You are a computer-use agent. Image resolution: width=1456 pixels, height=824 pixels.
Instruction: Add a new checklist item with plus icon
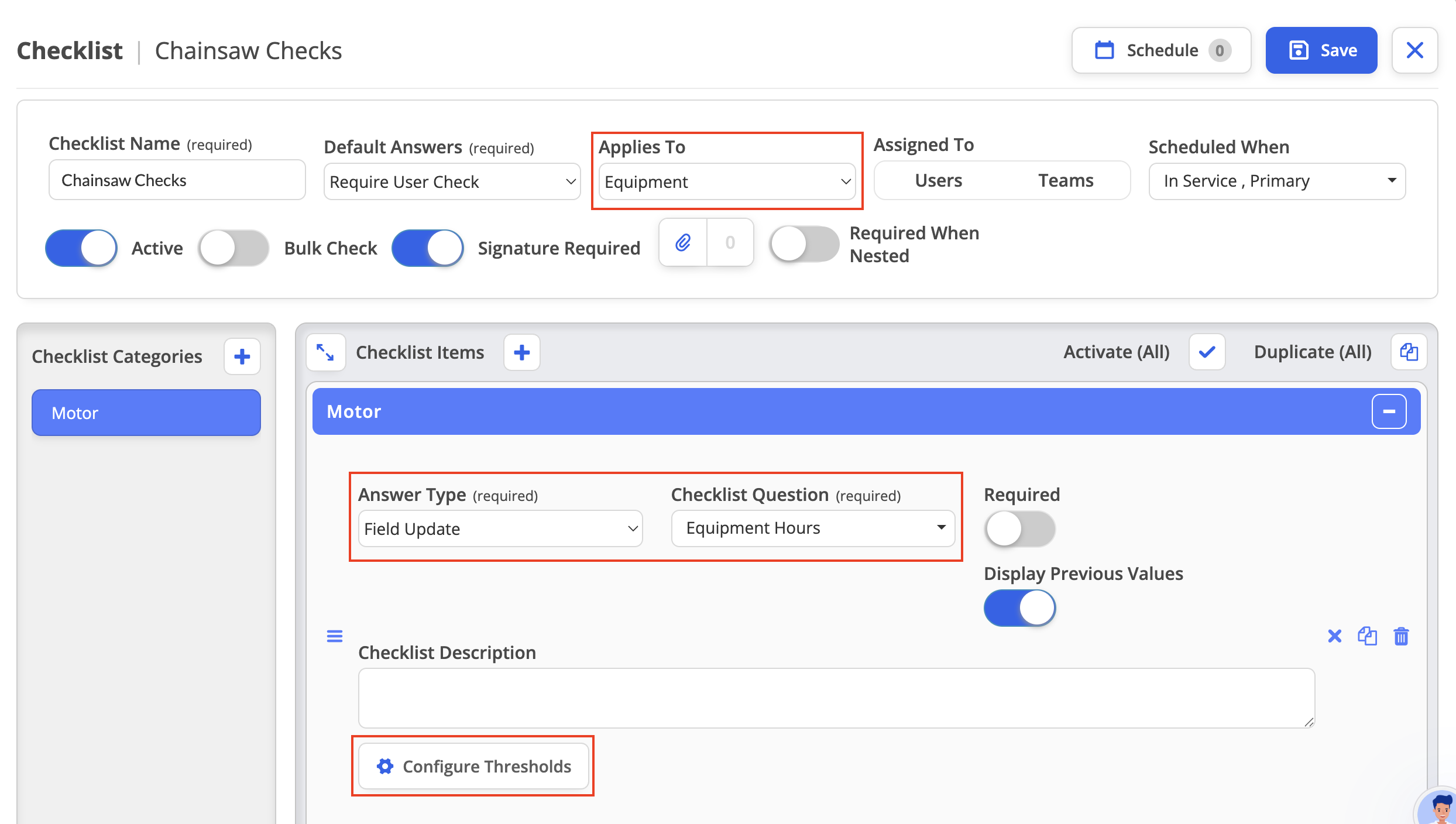(x=522, y=352)
